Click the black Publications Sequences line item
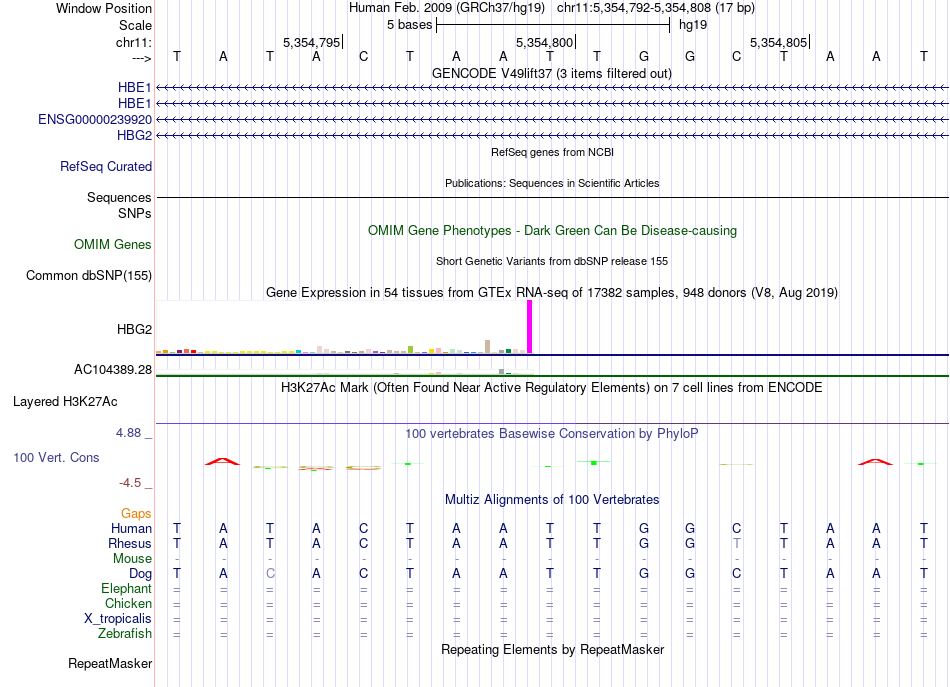 (x=552, y=197)
